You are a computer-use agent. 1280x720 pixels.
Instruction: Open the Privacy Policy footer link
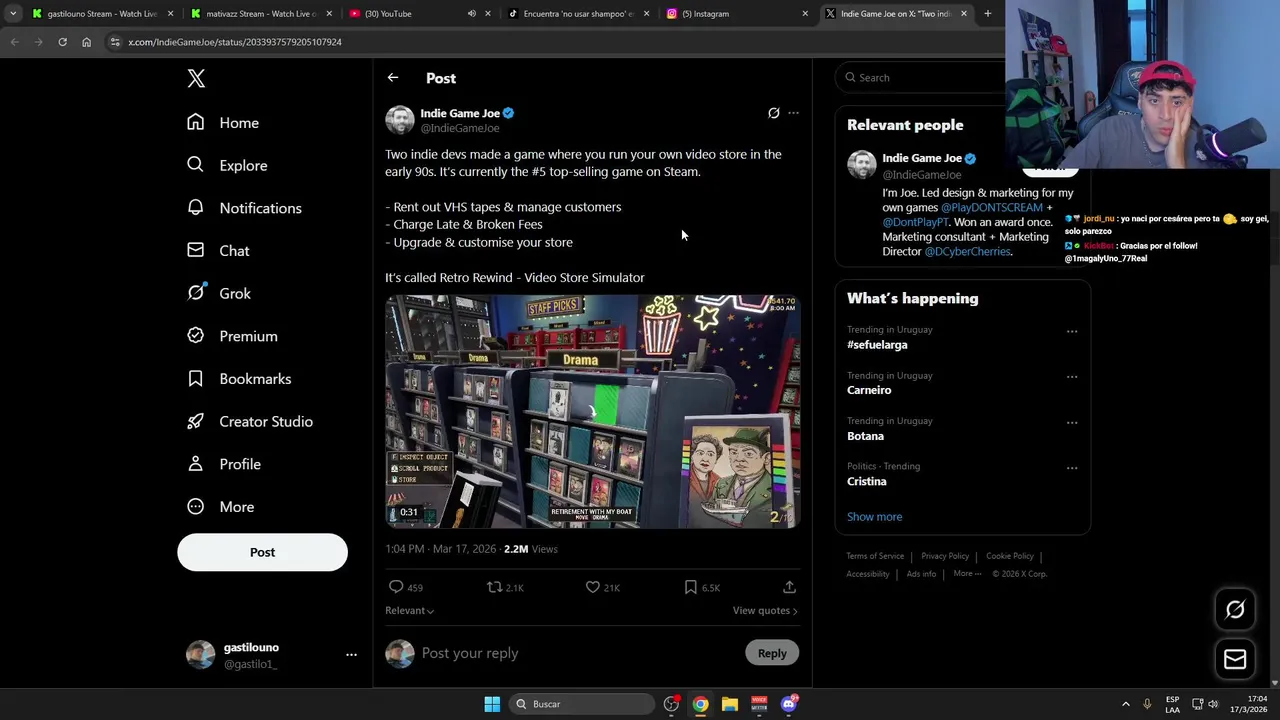coord(945,556)
